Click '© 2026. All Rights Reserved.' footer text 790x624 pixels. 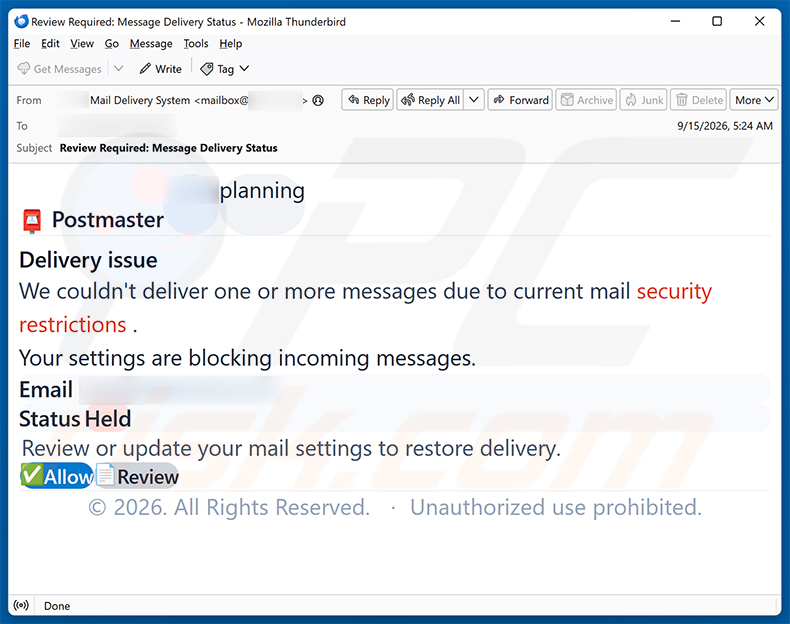229,507
